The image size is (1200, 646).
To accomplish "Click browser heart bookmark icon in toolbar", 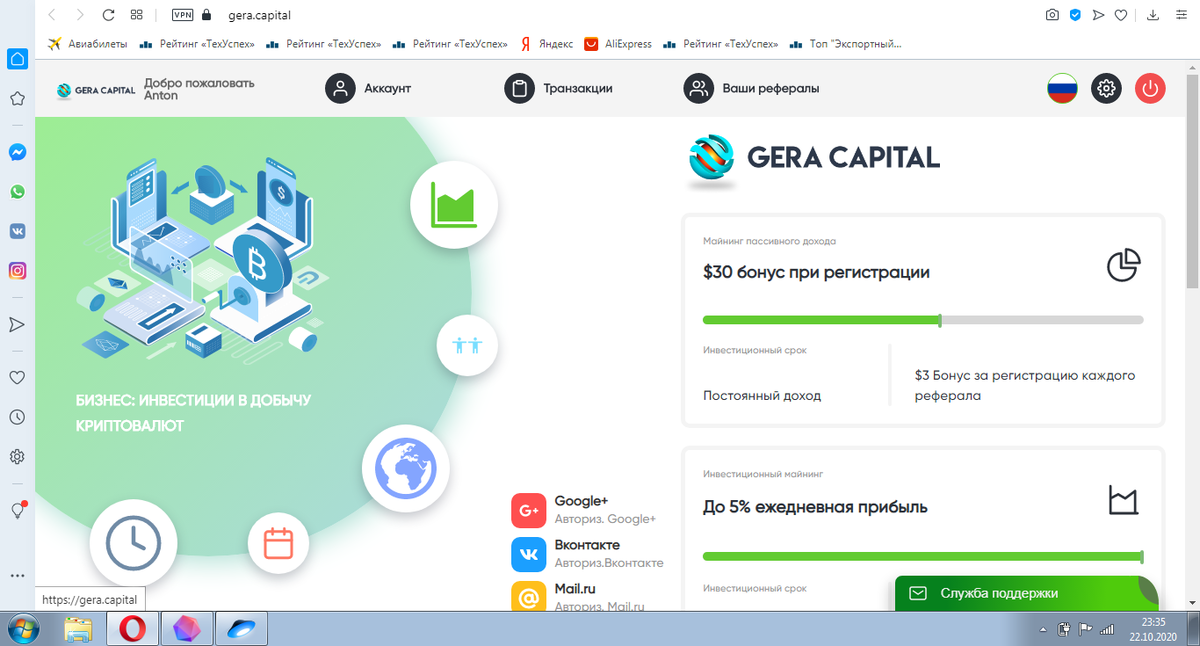I will pos(1121,15).
